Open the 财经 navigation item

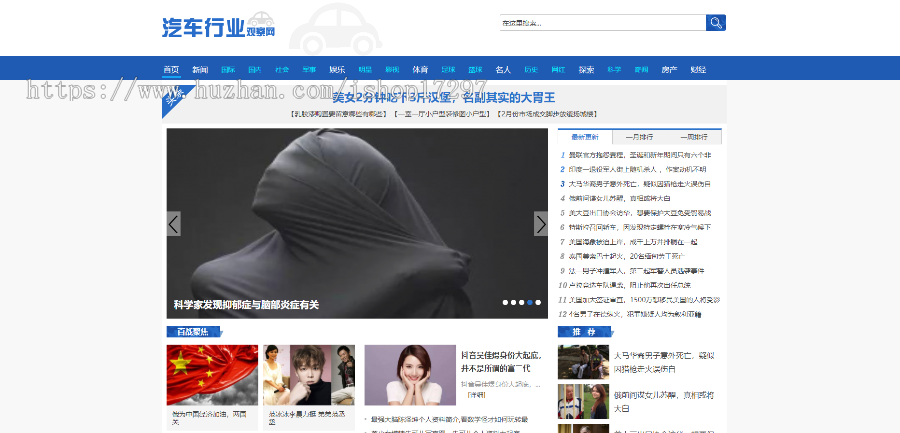(x=698, y=69)
